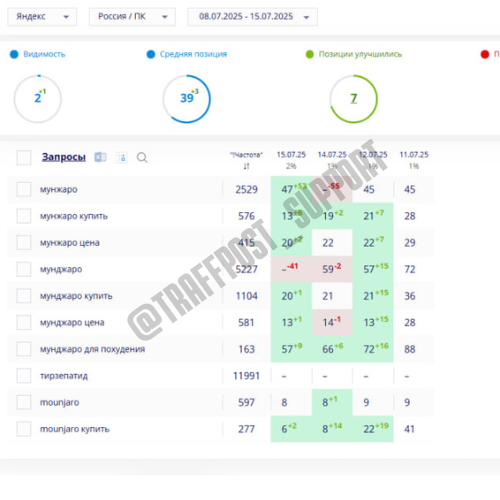This screenshot has height=500, width=500.
Task: Click the Позиции улучшились metric label
Action: click(x=360, y=54)
